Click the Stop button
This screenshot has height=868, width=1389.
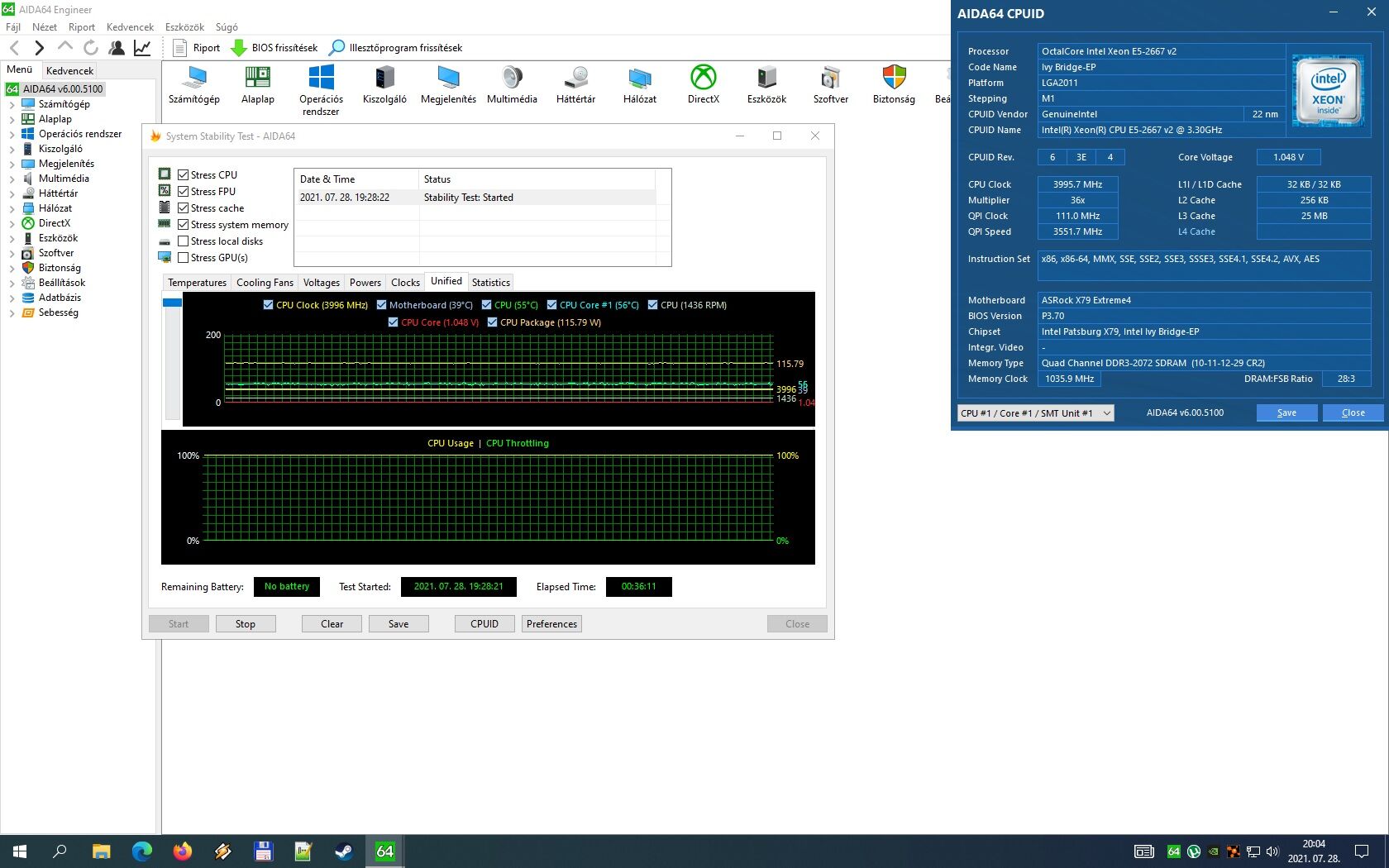246,624
